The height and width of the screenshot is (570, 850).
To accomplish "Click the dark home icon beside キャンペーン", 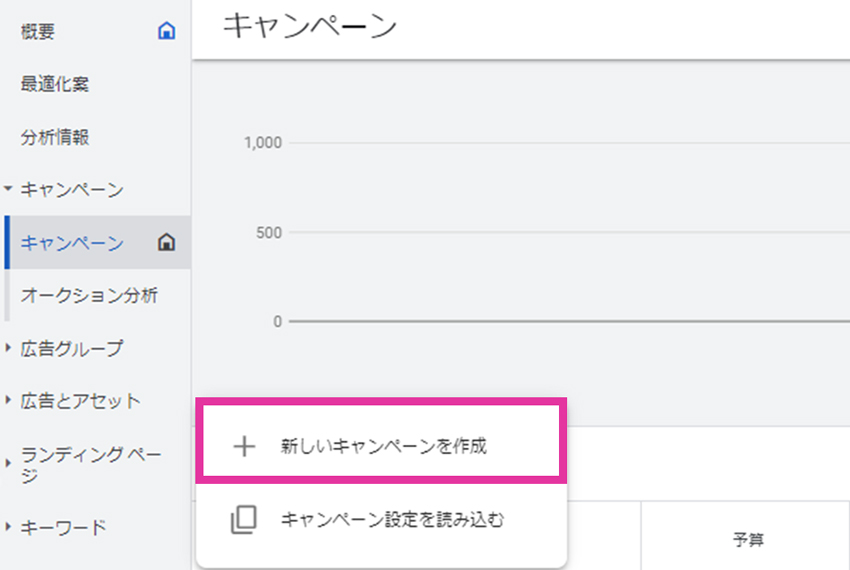I will tap(166, 242).
